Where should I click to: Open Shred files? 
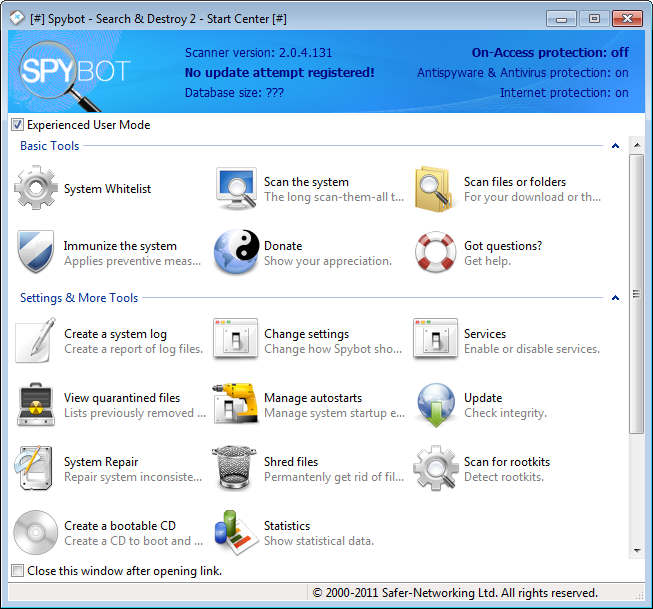click(291, 462)
